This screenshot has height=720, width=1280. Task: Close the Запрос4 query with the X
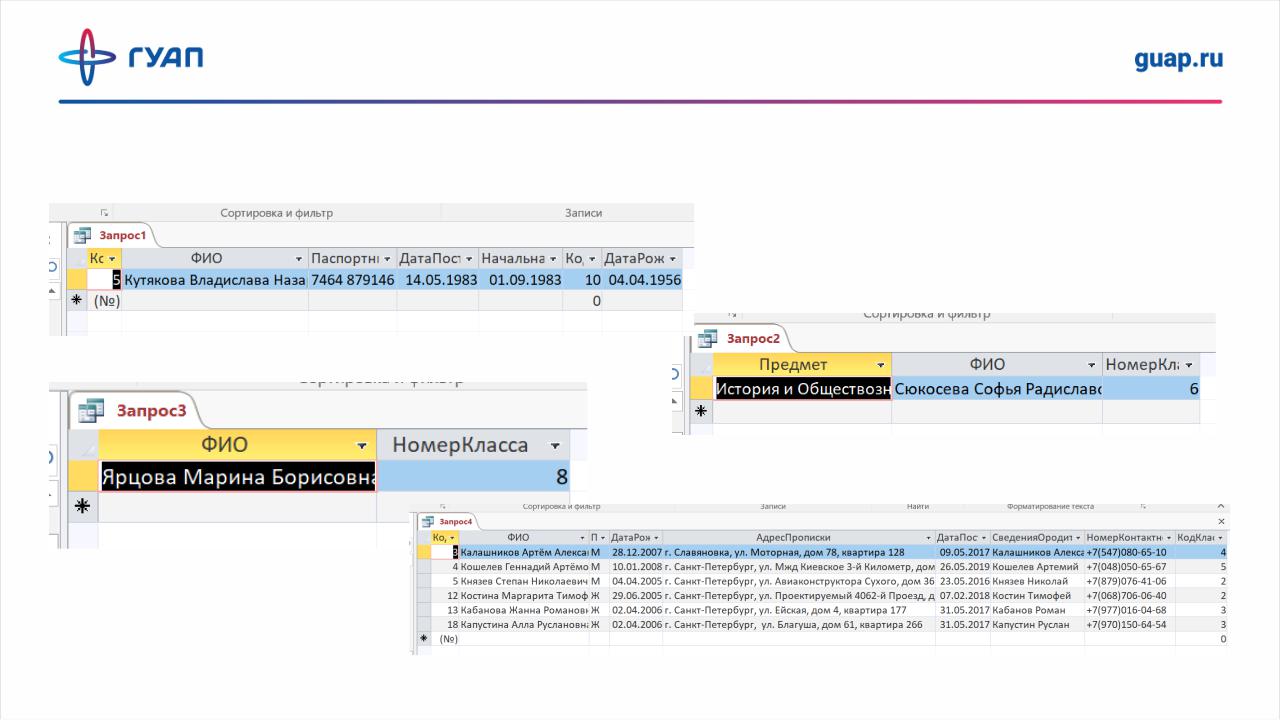[1221, 522]
